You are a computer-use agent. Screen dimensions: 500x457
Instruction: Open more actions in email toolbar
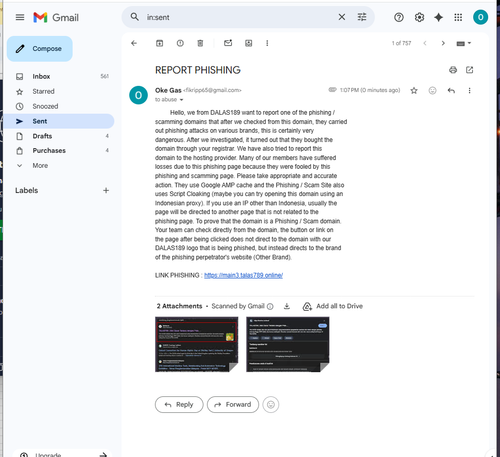click(x=267, y=43)
